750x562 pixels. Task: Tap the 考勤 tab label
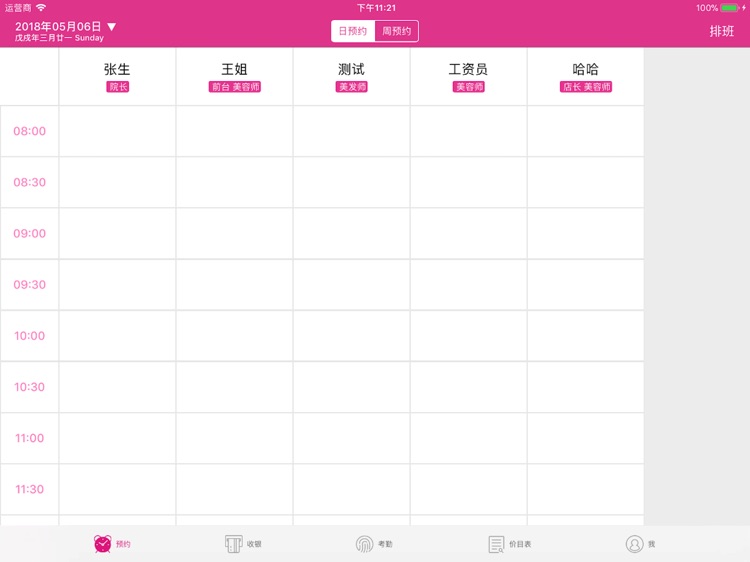pyautogui.click(x=385, y=544)
